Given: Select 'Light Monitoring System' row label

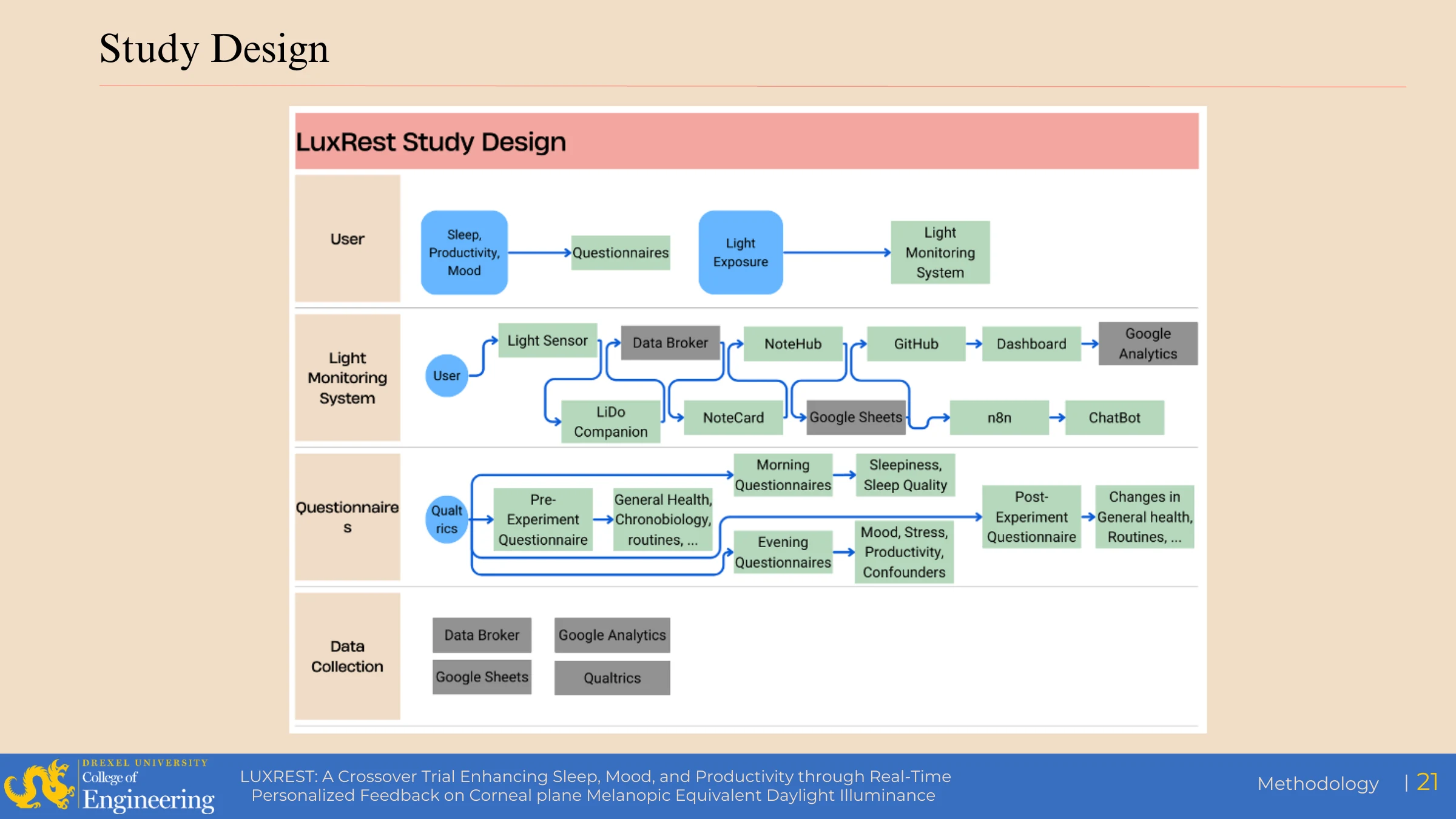Looking at the screenshot, I should coord(348,377).
